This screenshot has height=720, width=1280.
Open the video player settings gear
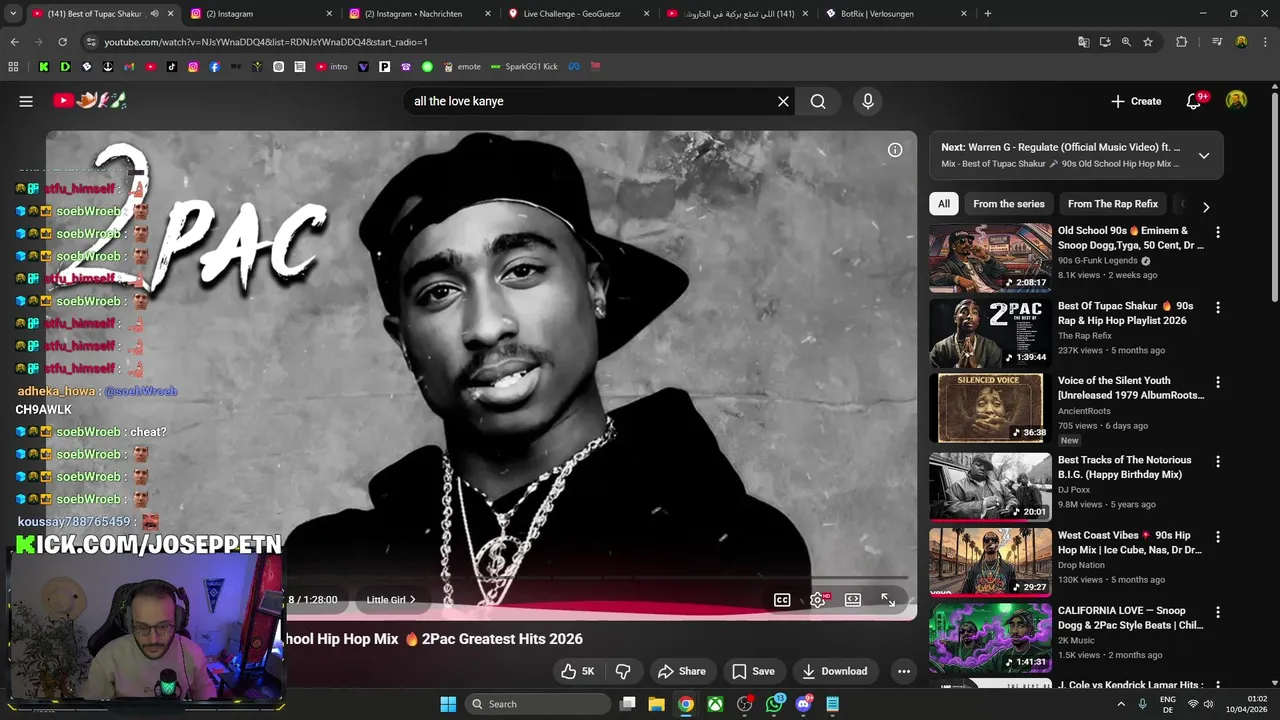pyautogui.click(x=818, y=600)
